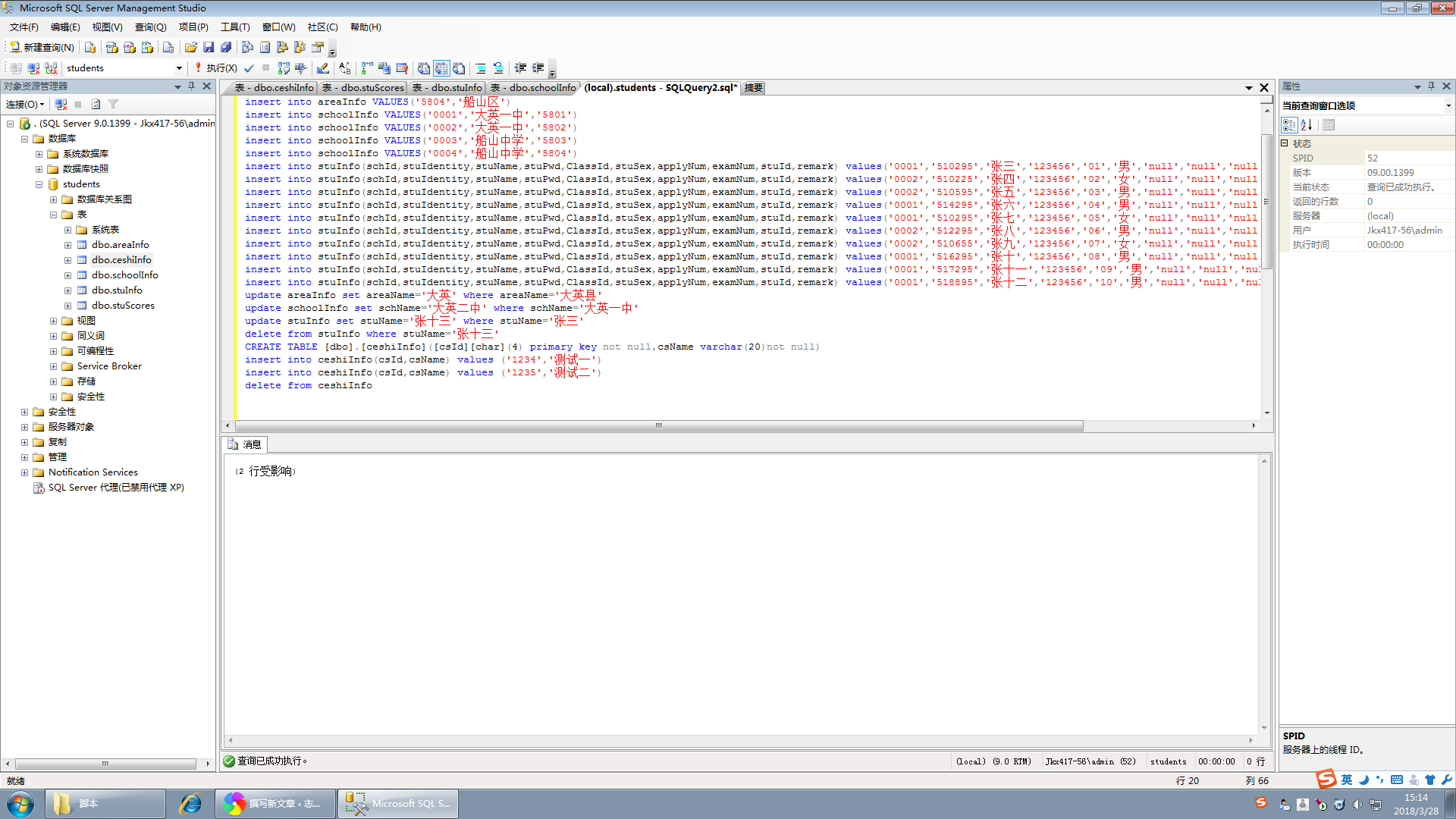Collapse the Status (状态) properties group
The height and width of the screenshot is (819, 1456).
[x=1285, y=143]
